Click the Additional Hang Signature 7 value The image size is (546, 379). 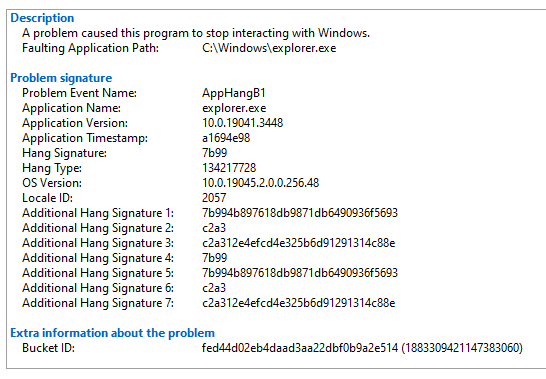(298, 303)
